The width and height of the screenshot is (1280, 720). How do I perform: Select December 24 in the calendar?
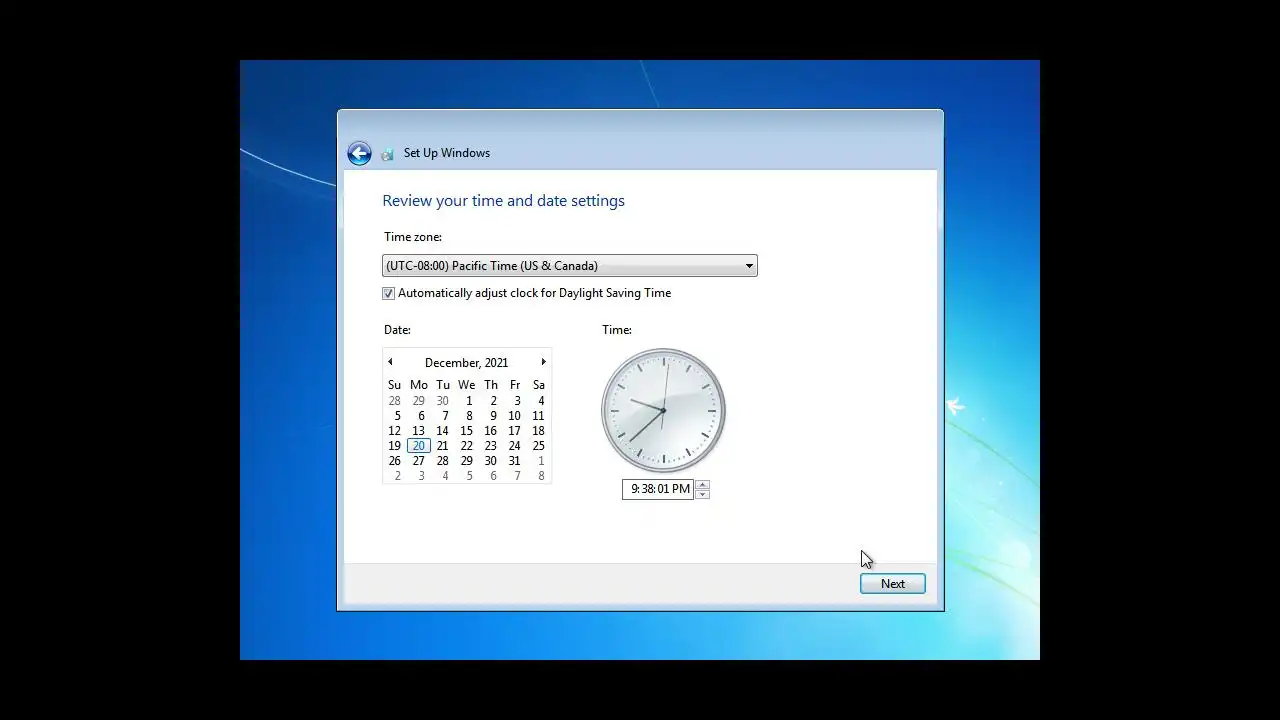tap(514, 446)
